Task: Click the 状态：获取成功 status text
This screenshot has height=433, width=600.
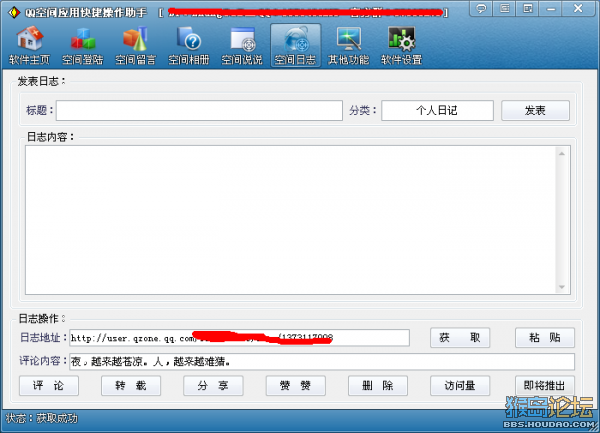Action: (41, 418)
